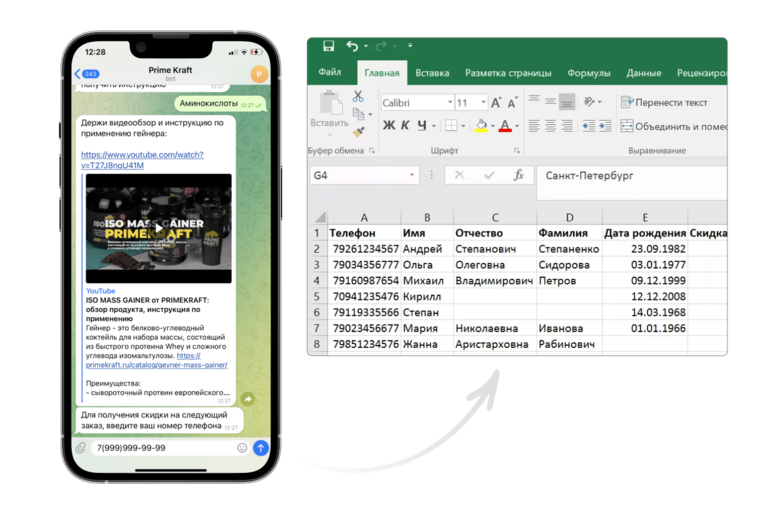Viewport: 760px width, 506px height.
Task: Center cell text horizontally
Action: (x=551, y=126)
